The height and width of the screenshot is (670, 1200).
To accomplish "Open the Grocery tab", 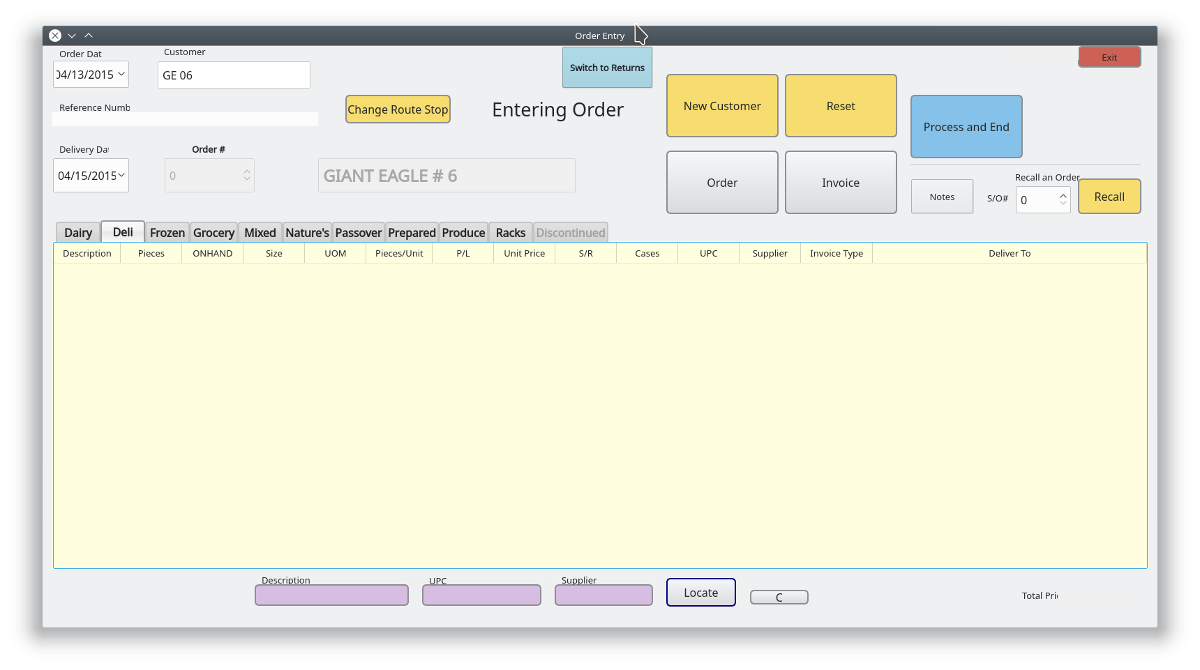I will pyautogui.click(x=214, y=232).
